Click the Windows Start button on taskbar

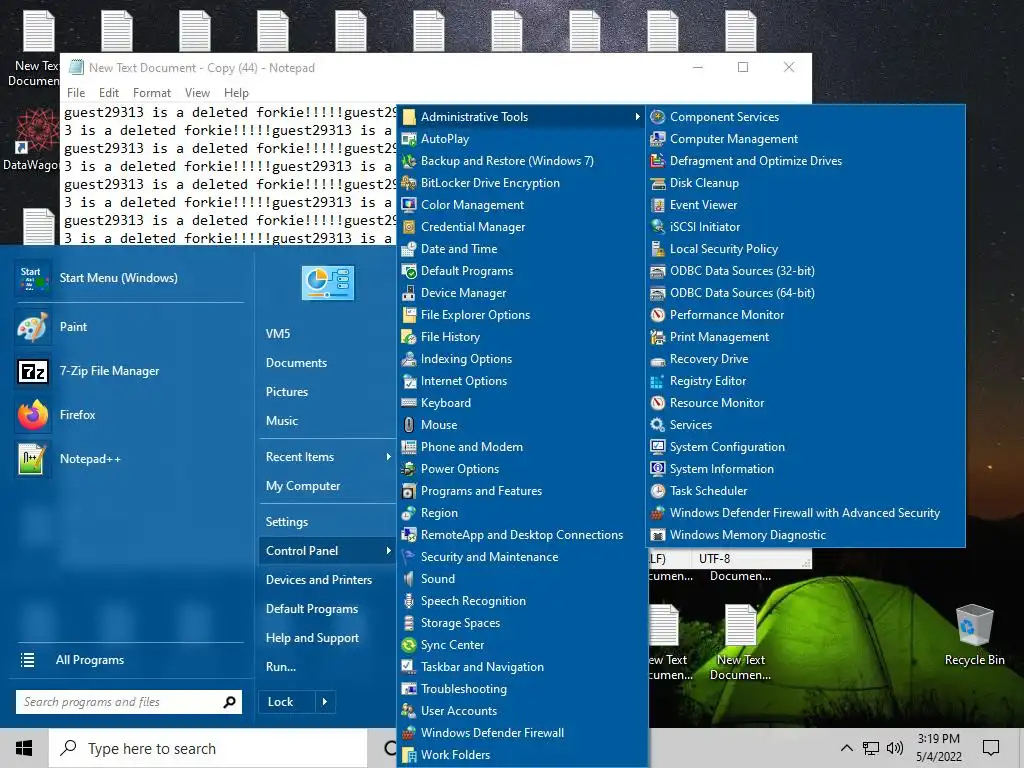pyautogui.click(x=24, y=748)
